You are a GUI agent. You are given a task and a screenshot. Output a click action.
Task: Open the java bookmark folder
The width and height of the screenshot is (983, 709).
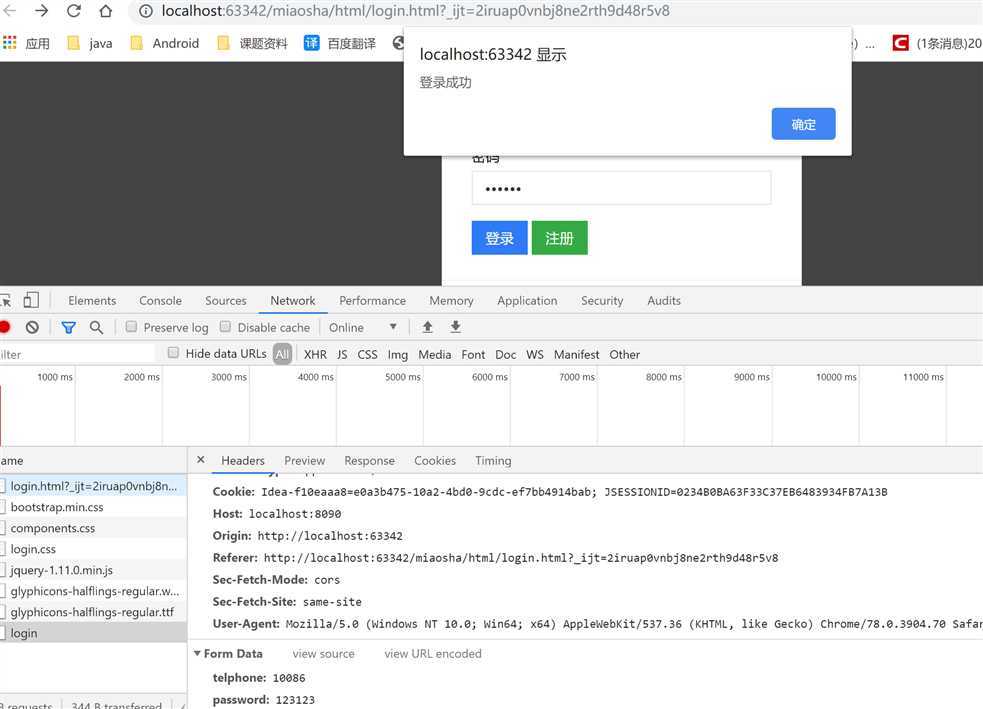pos(90,43)
